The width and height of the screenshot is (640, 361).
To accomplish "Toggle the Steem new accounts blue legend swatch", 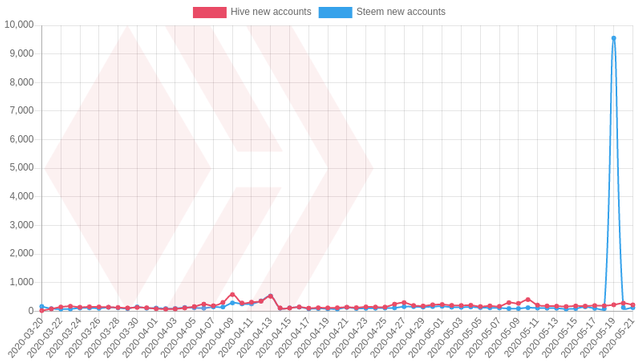I will 335,12.
